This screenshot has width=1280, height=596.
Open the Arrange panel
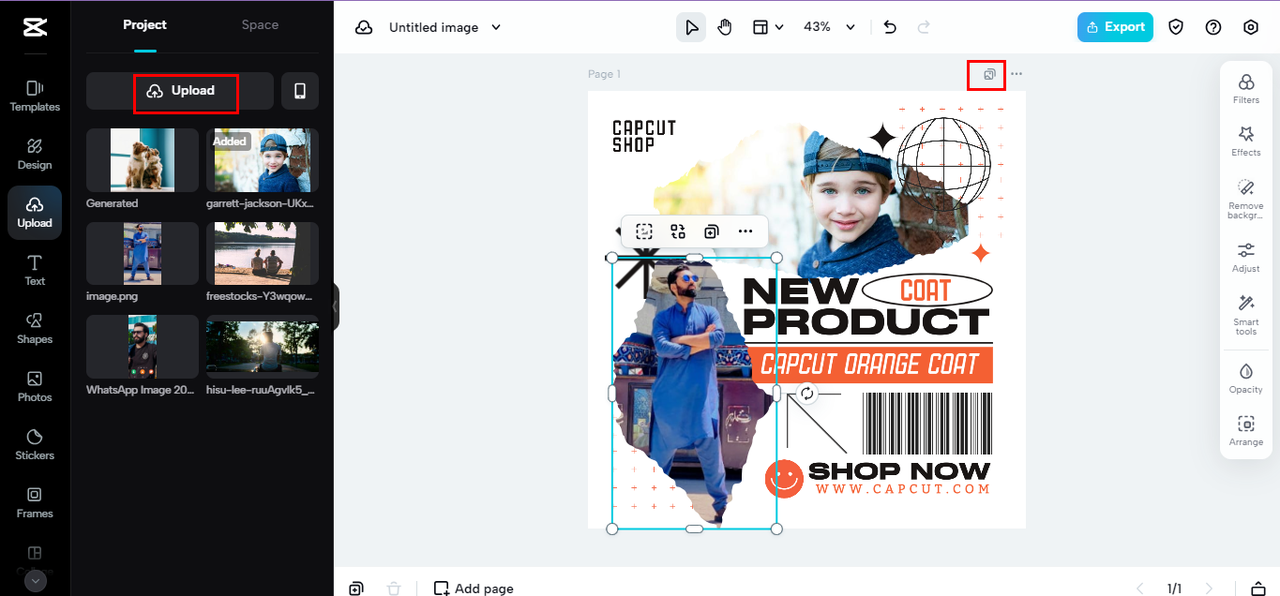[1246, 431]
